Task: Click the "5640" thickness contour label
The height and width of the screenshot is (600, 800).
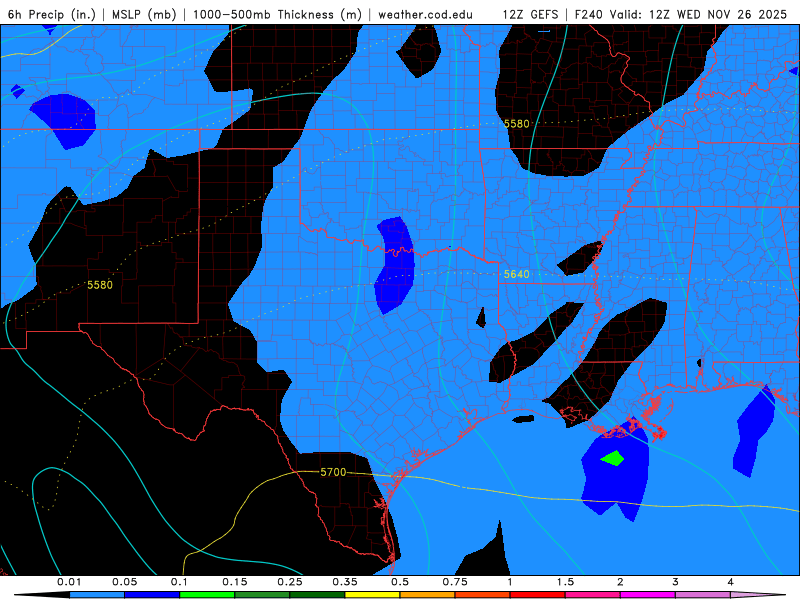Action: (516, 274)
